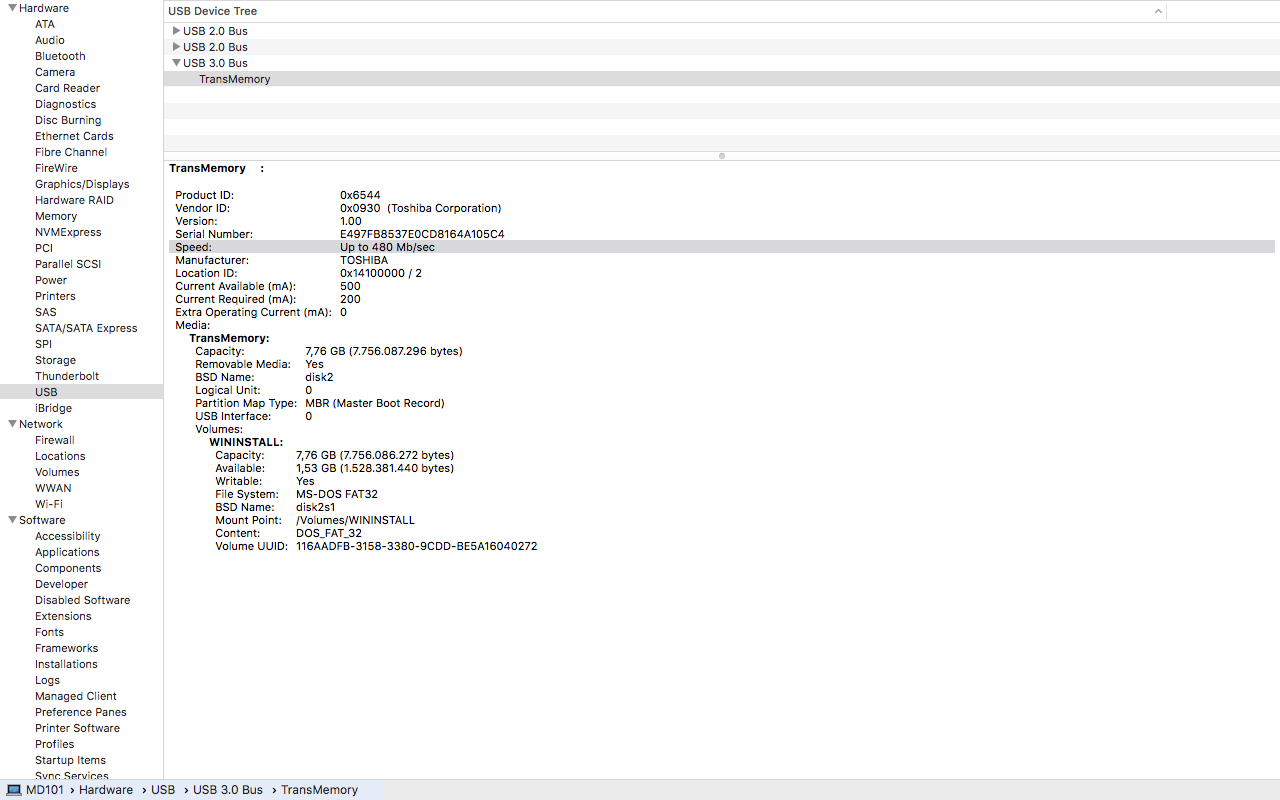The width and height of the screenshot is (1280, 800).
Task: View Extensions list
Action: (x=63, y=616)
